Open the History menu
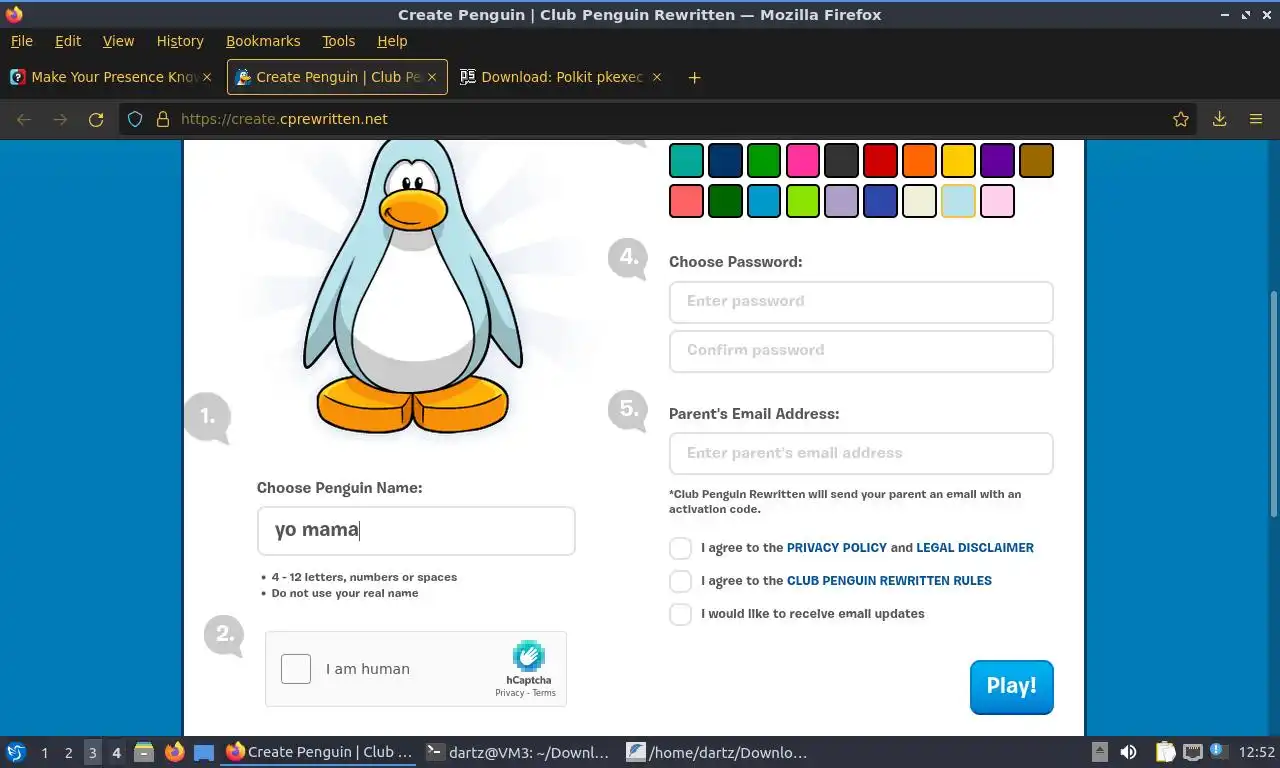The height and width of the screenshot is (768, 1280). click(x=180, y=41)
